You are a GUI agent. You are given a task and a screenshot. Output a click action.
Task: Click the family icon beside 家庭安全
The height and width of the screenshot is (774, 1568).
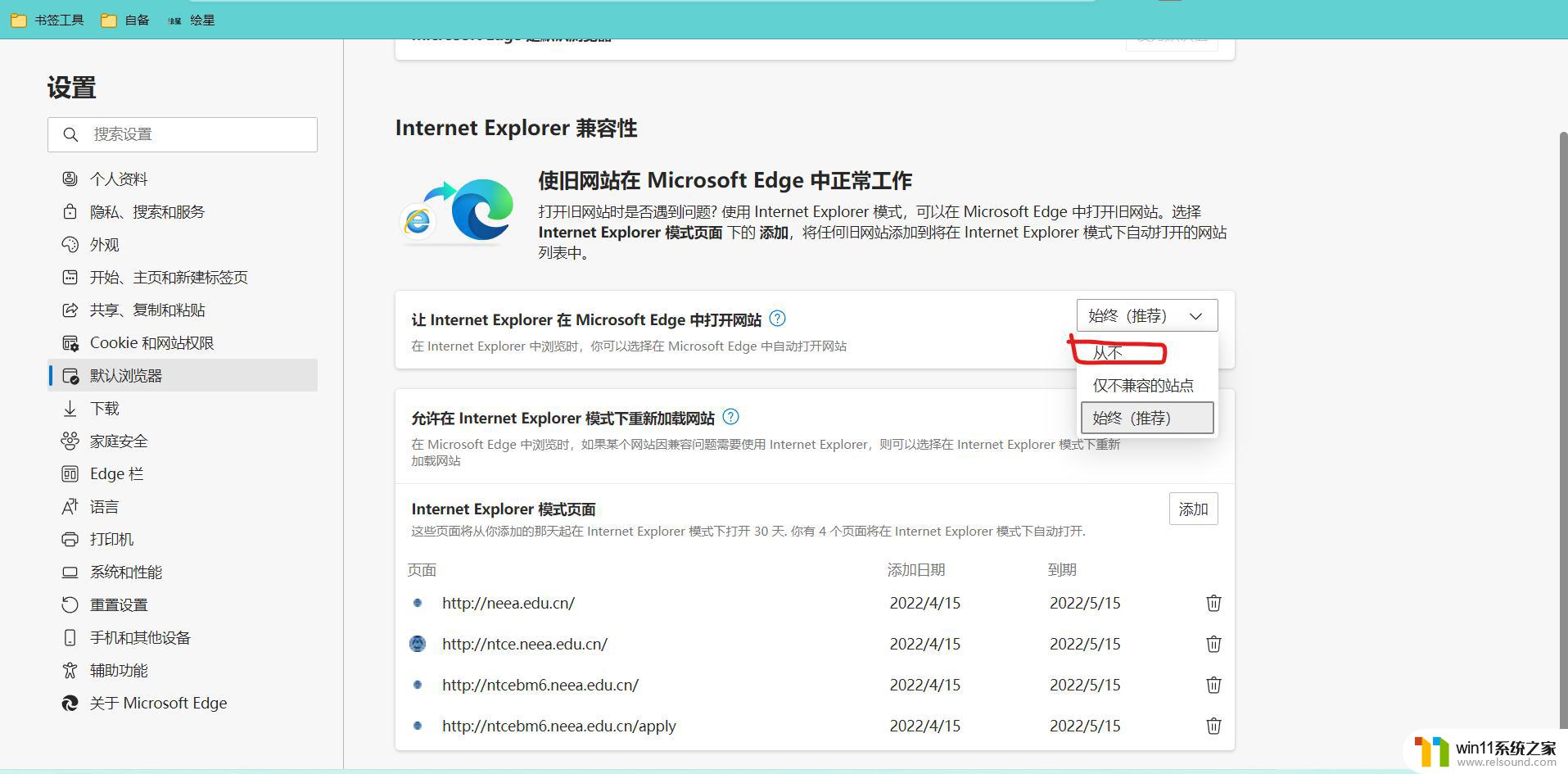click(70, 441)
